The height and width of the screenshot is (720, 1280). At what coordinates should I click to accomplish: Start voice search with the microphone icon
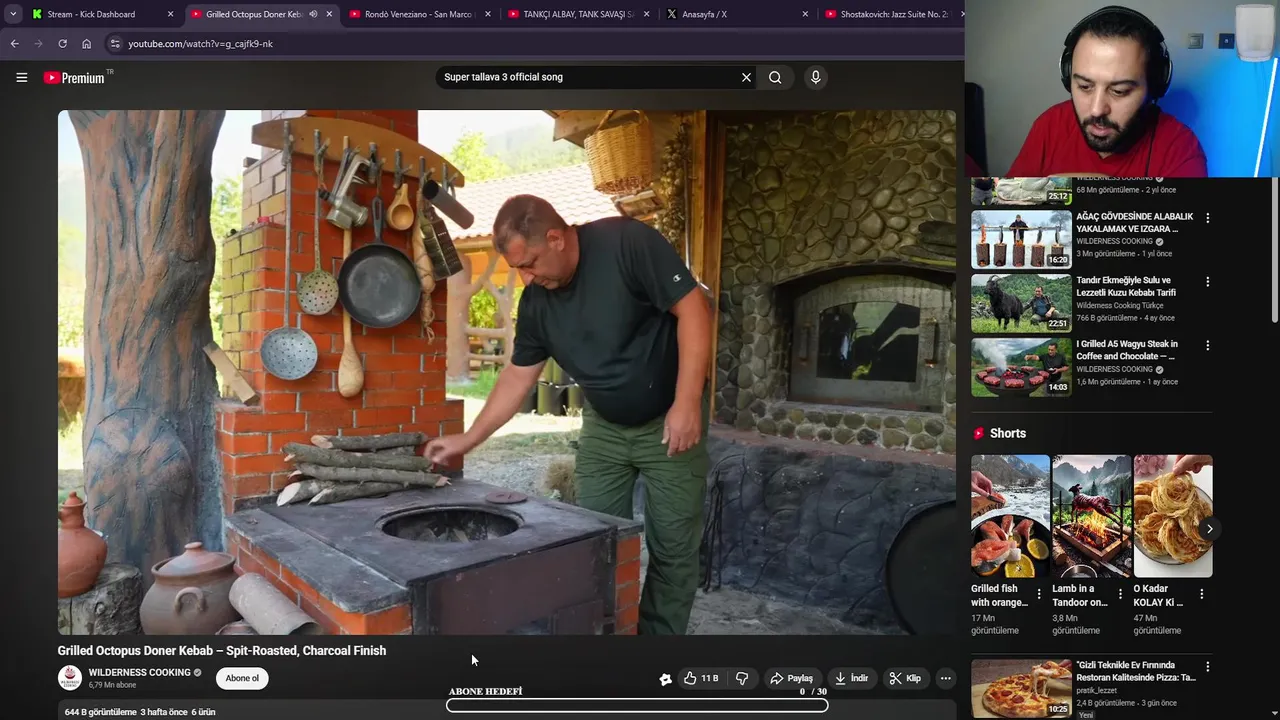tap(816, 77)
